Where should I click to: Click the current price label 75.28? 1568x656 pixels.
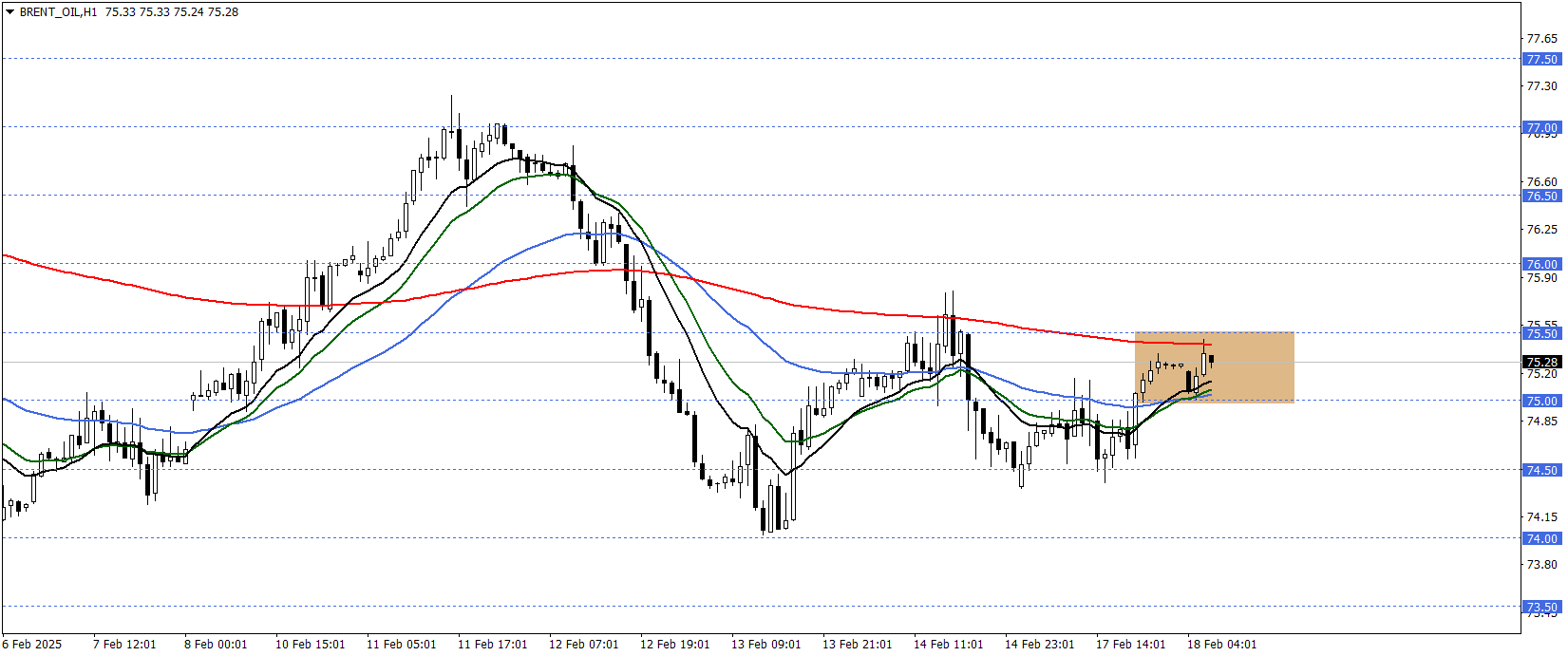tap(1541, 362)
